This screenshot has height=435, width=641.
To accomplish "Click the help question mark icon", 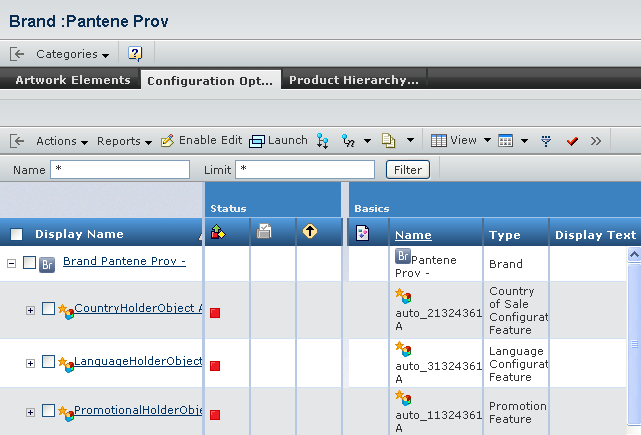I will coord(135,54).
